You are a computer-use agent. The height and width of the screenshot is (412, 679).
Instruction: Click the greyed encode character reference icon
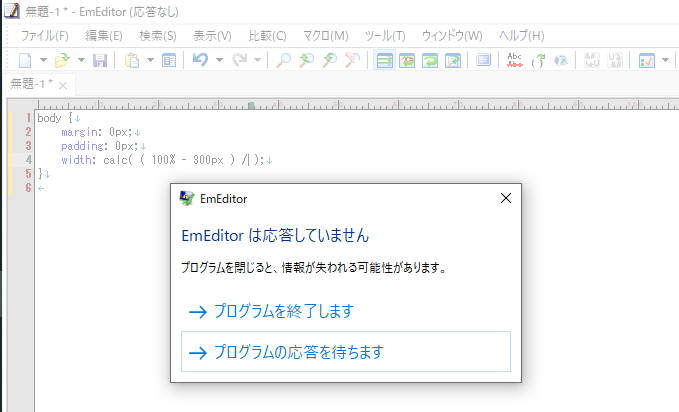pyautogui.click(x=592, y=60)
